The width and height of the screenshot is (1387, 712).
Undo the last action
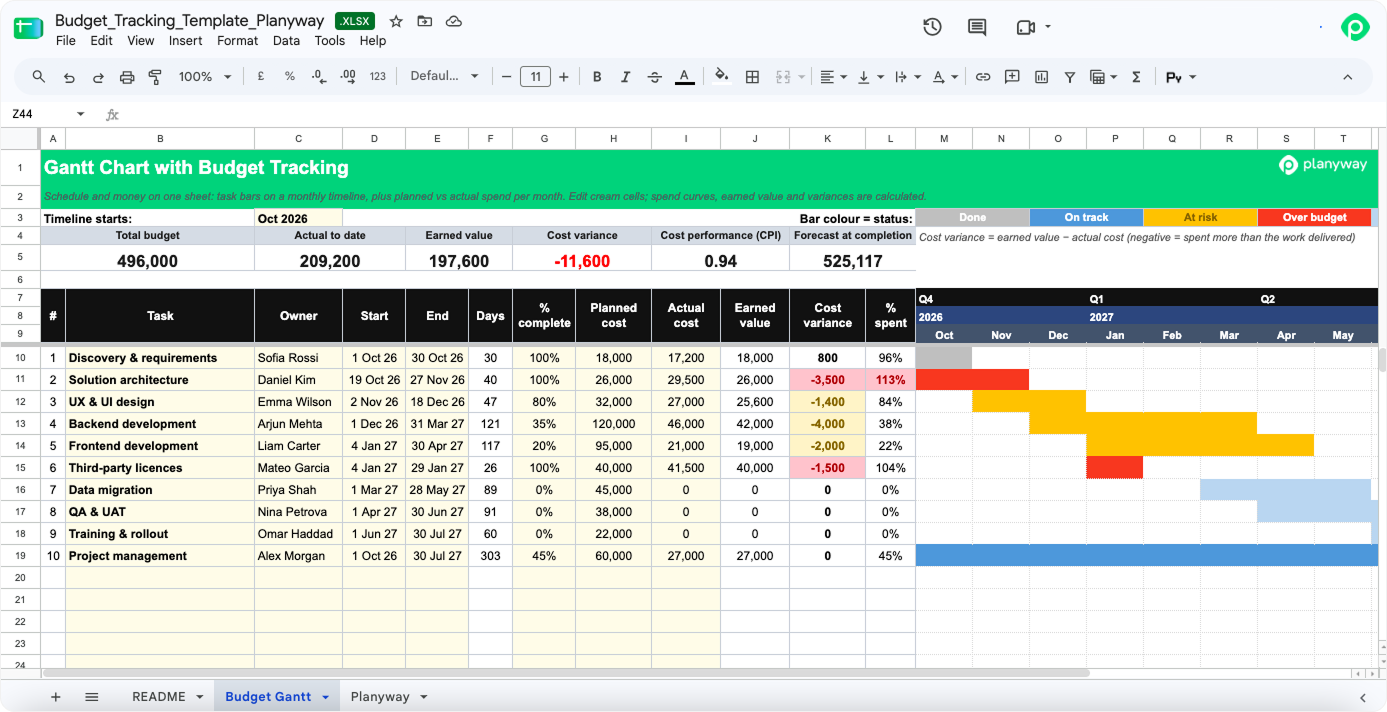point(69,77)
